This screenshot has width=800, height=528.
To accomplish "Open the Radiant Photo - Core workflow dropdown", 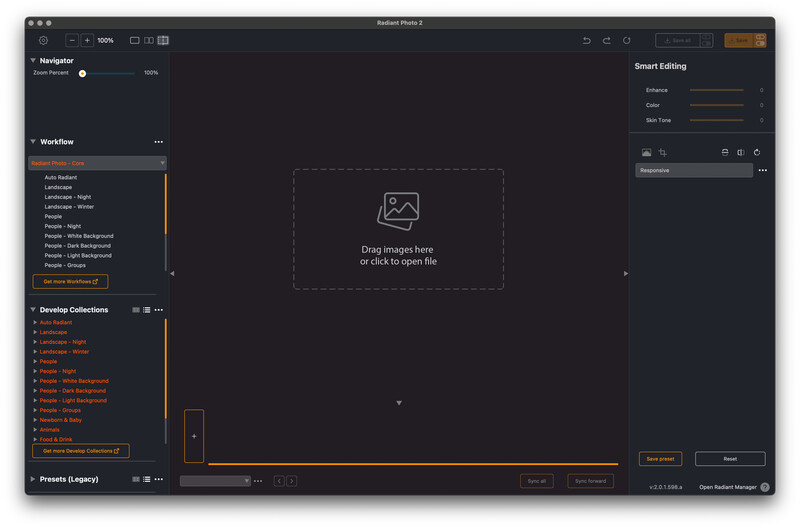I will (x=97, y=163).
